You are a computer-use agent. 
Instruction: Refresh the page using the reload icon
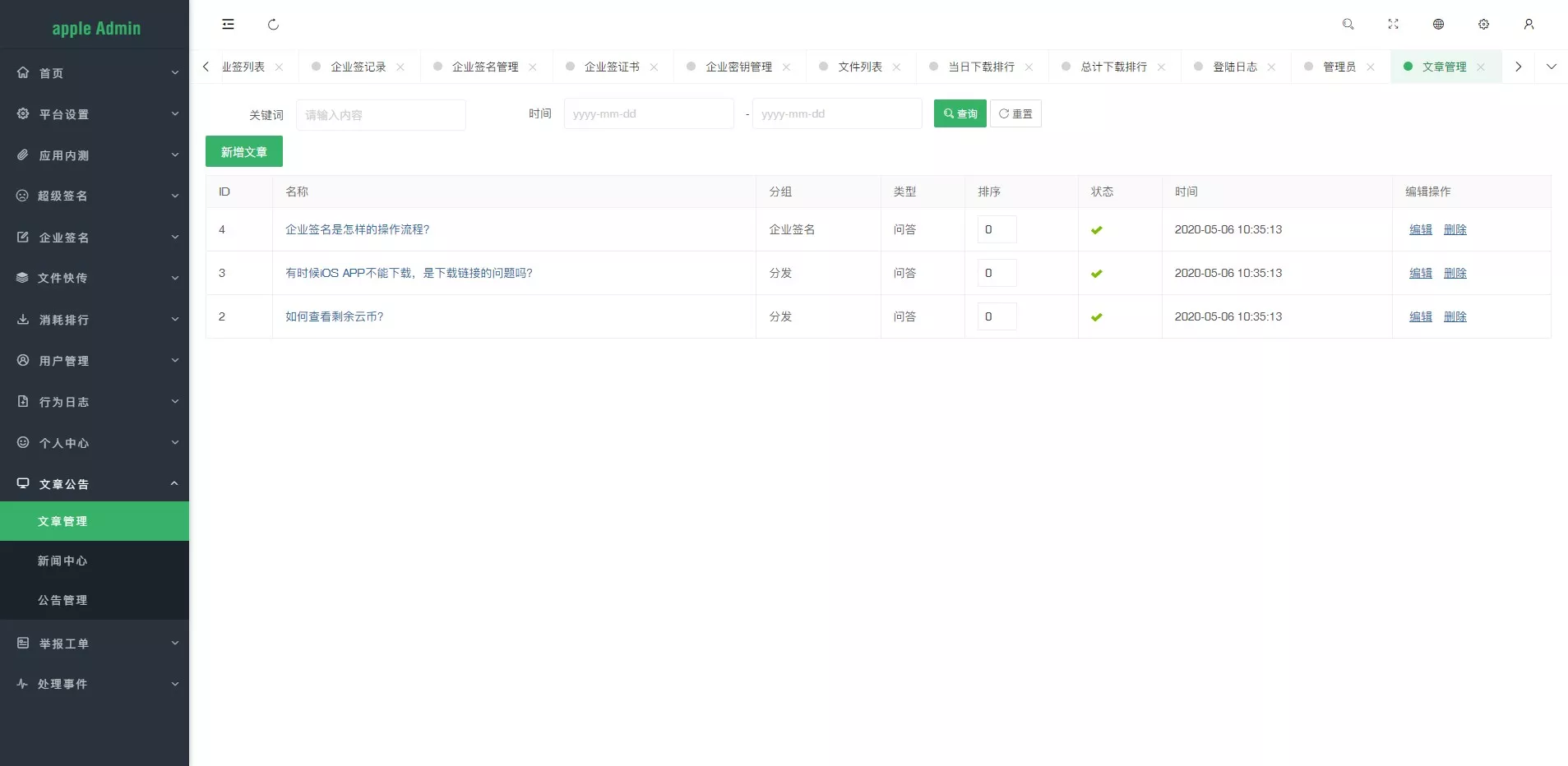[273, 24]
